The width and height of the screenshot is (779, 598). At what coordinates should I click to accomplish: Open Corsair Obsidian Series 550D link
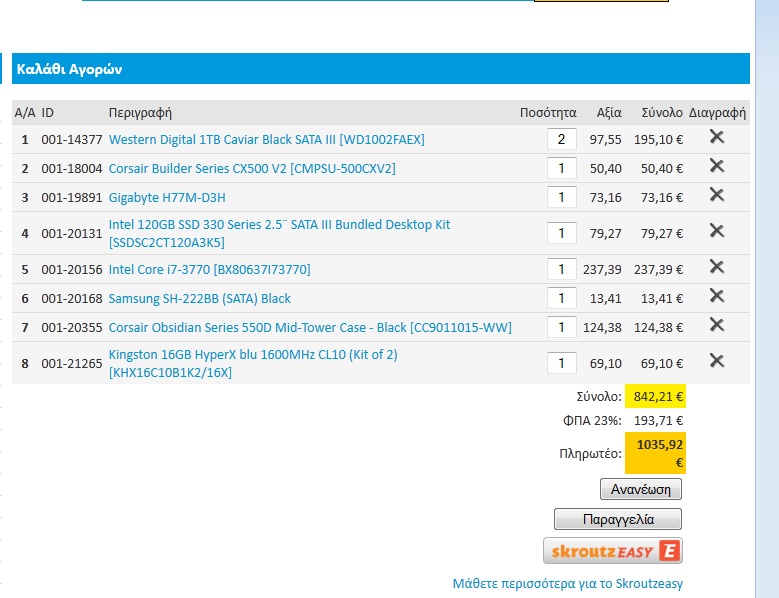[310, 327]
